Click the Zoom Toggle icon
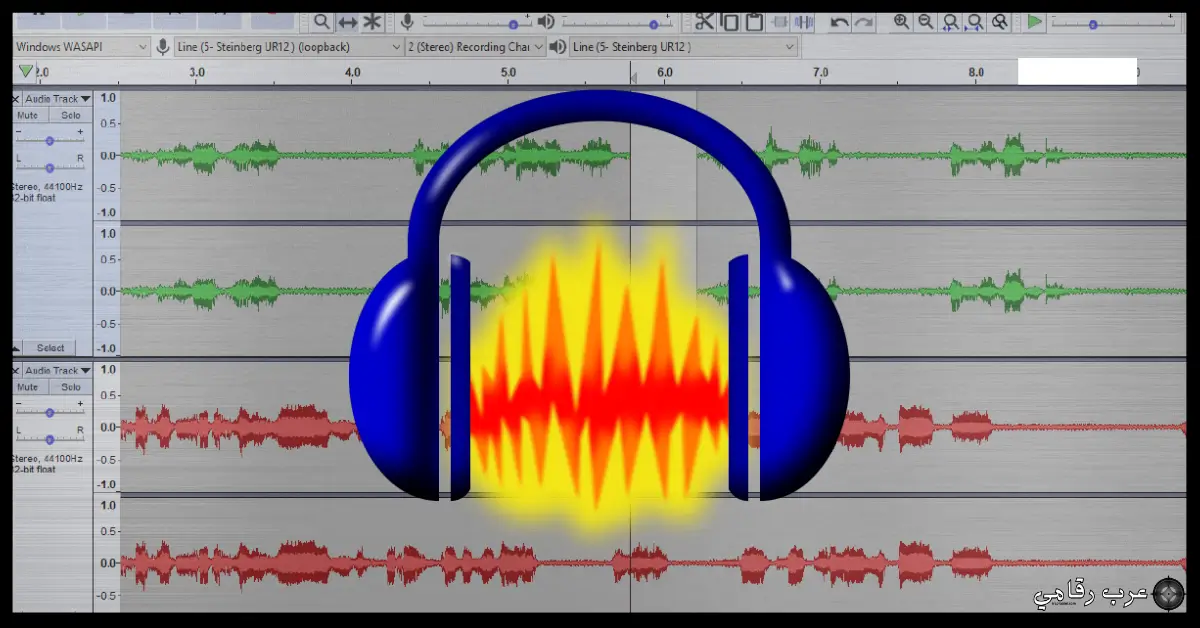This screenshot has width=1200, height=628. [x=998, y=21]
